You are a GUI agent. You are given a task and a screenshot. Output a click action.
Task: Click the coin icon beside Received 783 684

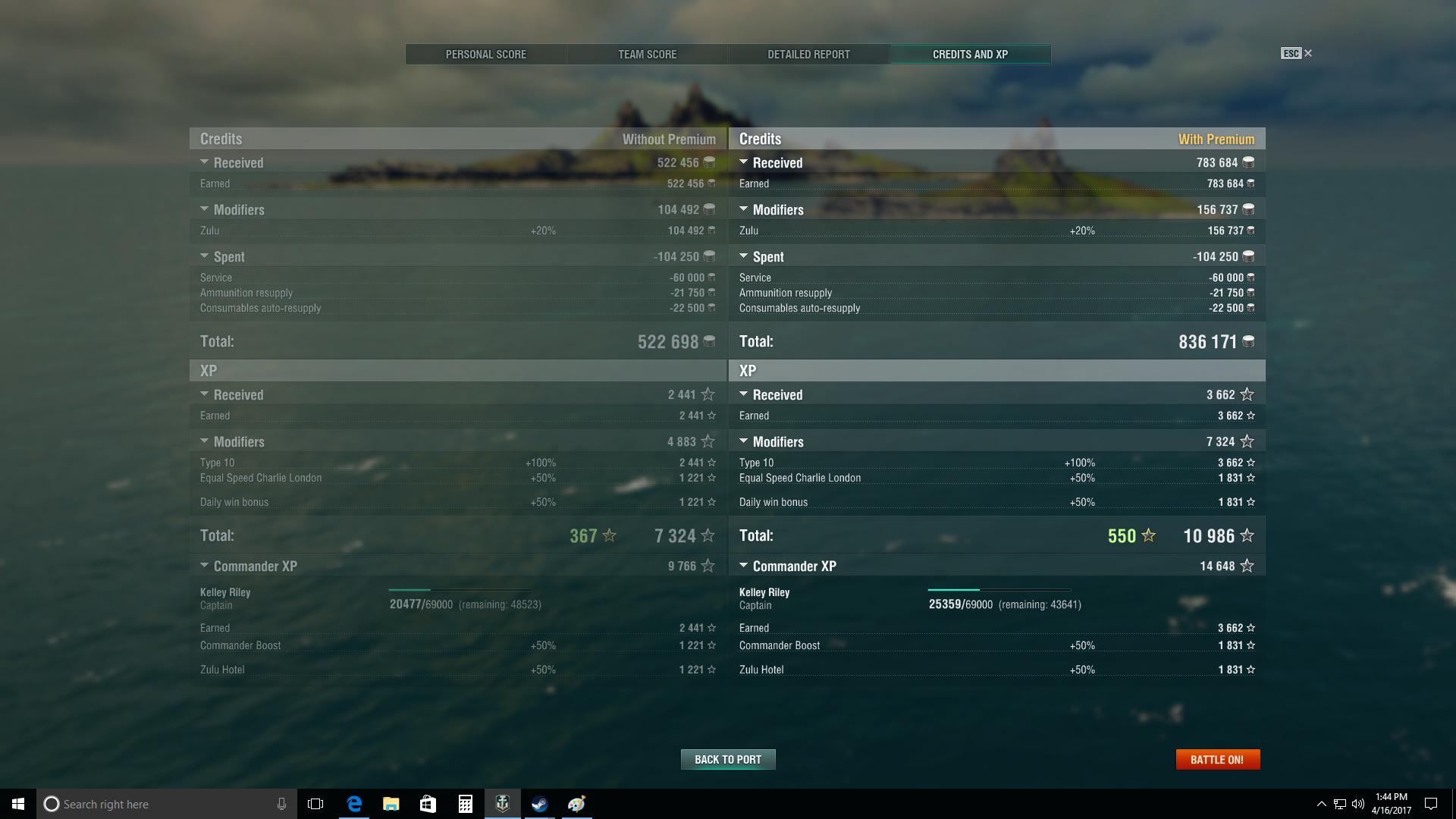[x=1248, y=162]
